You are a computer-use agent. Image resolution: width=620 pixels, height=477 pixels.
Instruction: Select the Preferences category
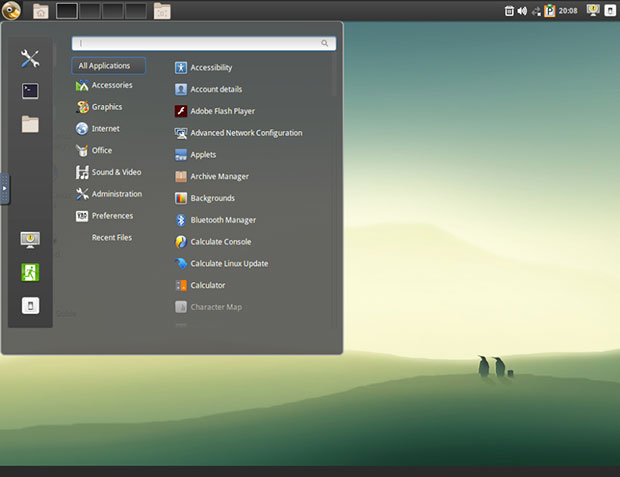coord(104,216)
